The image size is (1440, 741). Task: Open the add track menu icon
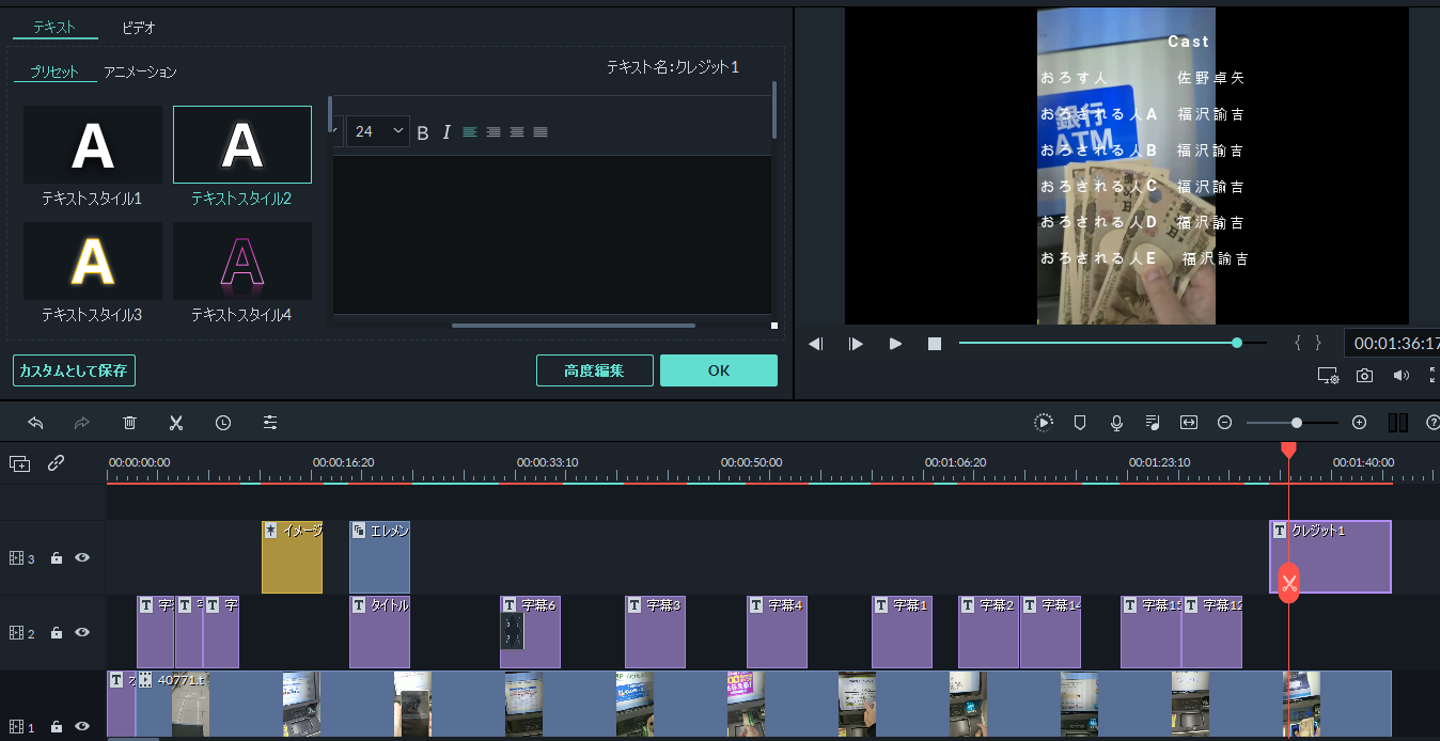20,463
